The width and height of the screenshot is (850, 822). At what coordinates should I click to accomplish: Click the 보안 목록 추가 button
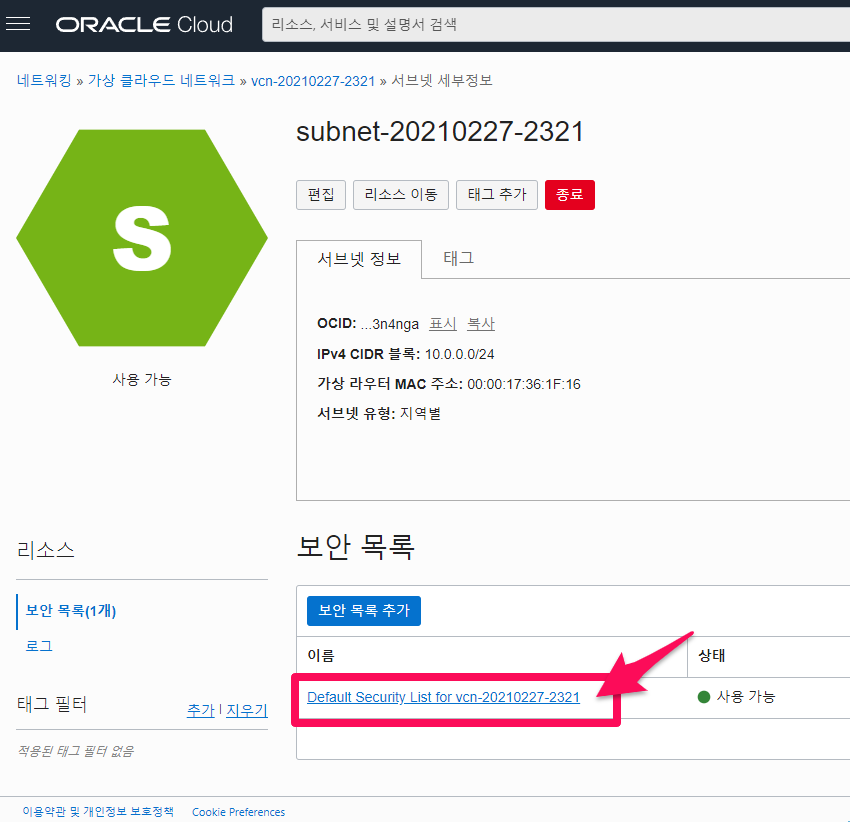click(364, 611)
